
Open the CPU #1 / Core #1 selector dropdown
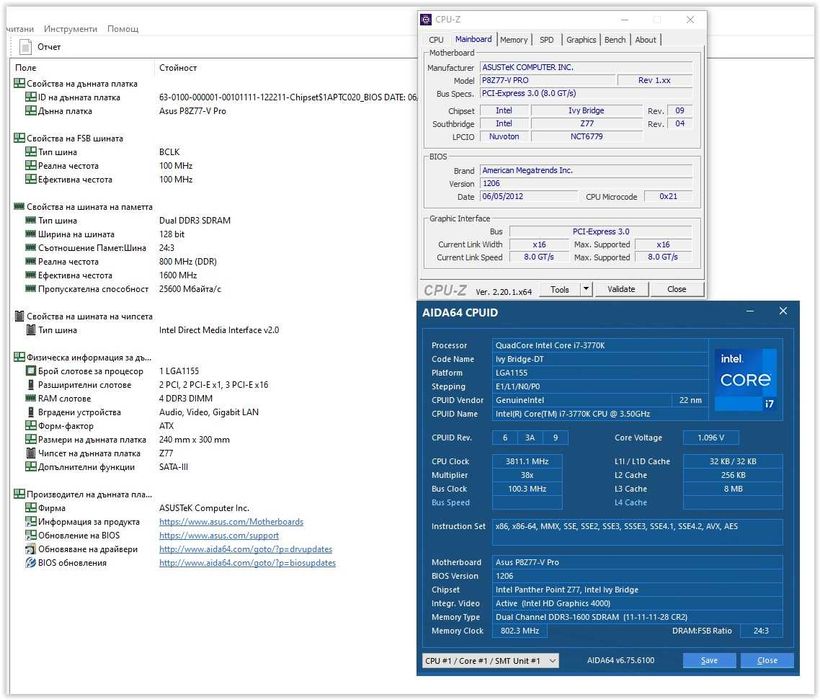pos(490,661)
